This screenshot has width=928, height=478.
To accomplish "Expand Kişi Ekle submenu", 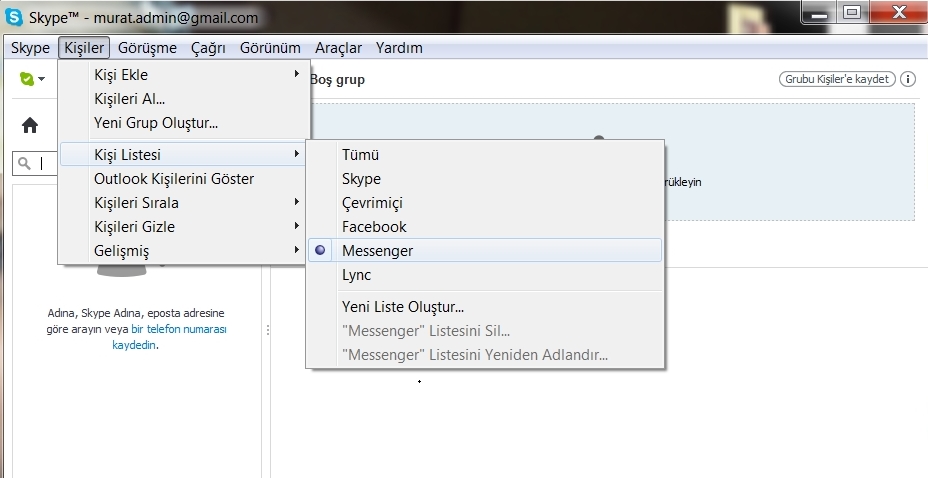I will click(183, 75).
